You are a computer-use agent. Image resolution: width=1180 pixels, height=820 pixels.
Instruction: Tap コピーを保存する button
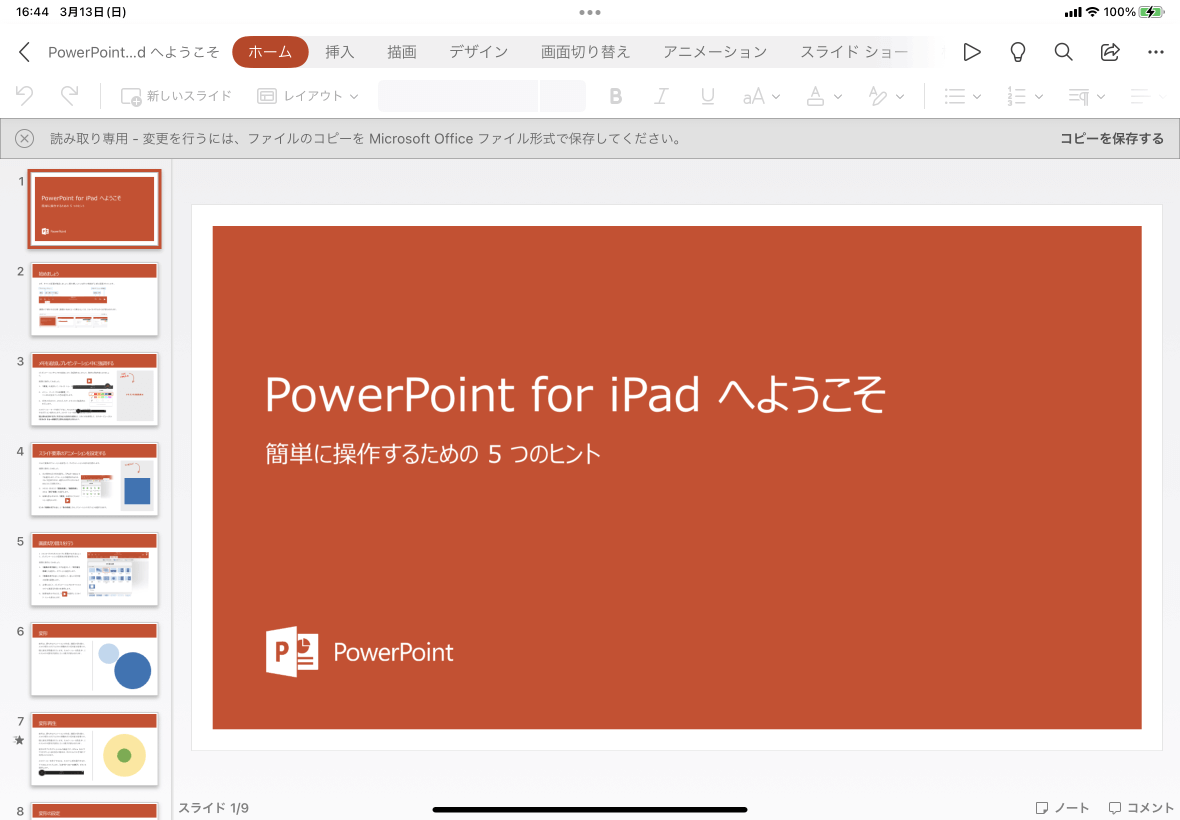(1112, 138)
